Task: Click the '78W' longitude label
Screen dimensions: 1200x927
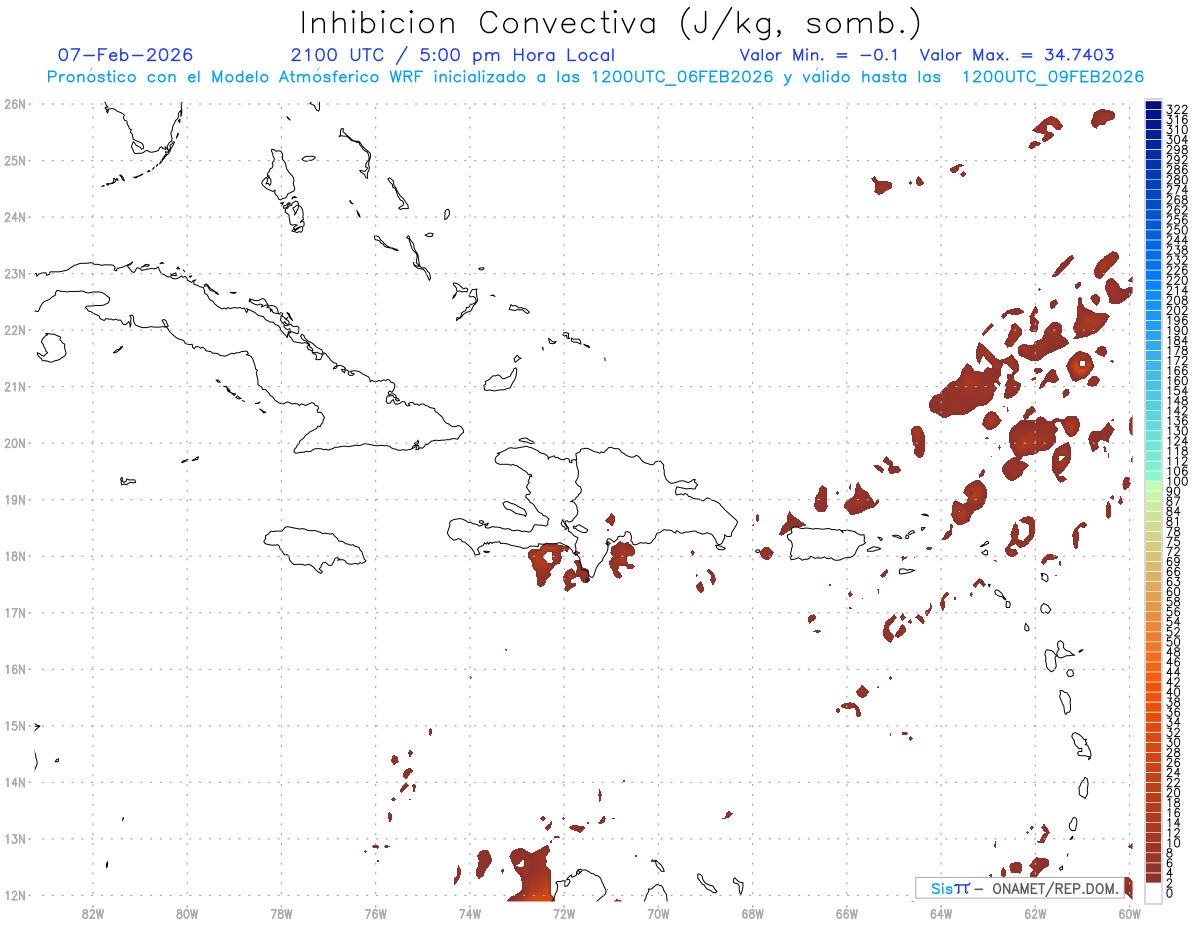Action: (x=281, y=912)
